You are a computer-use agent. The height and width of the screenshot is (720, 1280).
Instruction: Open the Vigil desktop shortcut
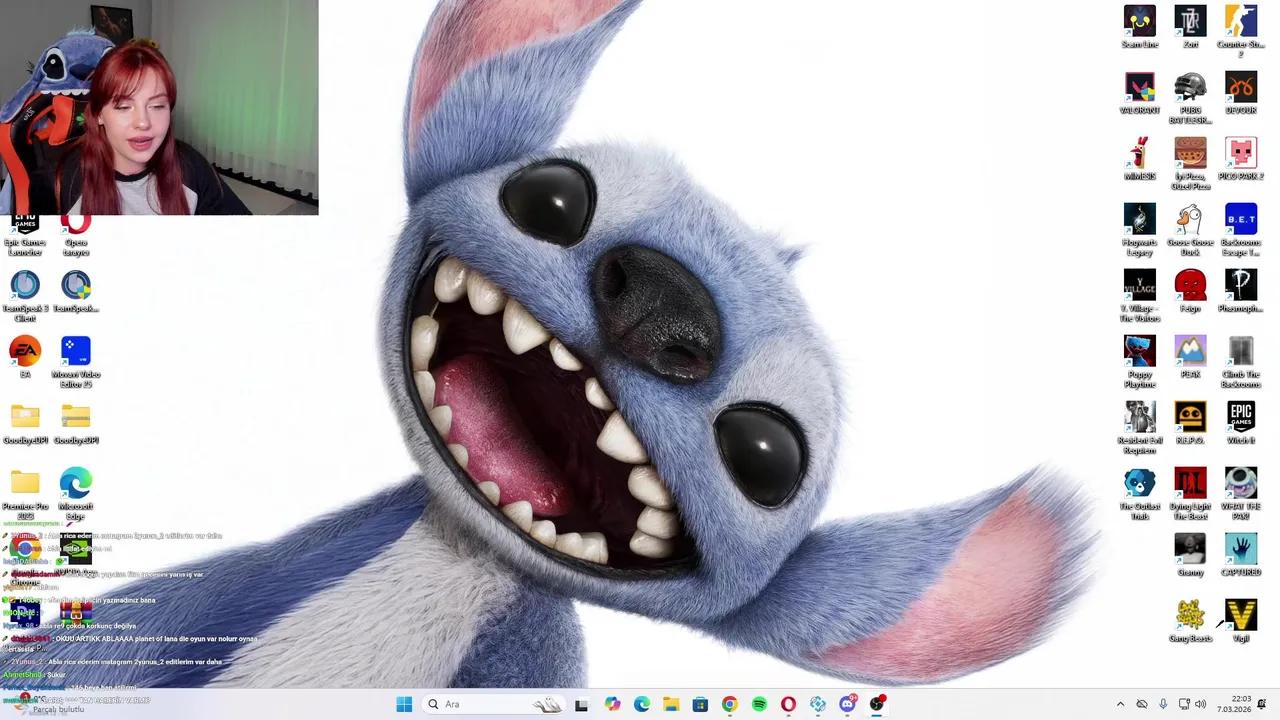point(1240,621)
